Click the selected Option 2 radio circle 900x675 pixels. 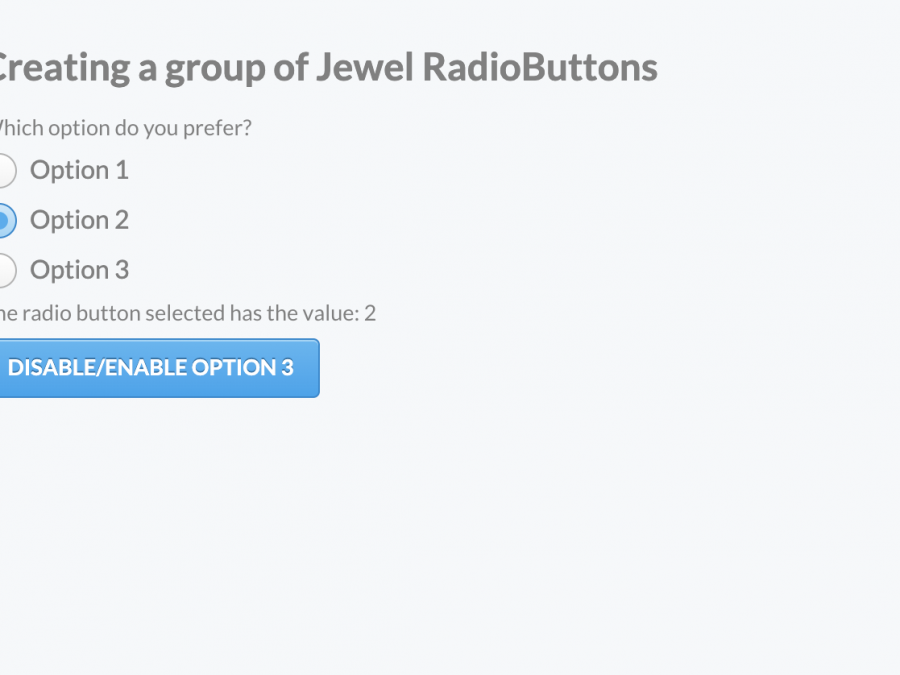coord(4,220)
